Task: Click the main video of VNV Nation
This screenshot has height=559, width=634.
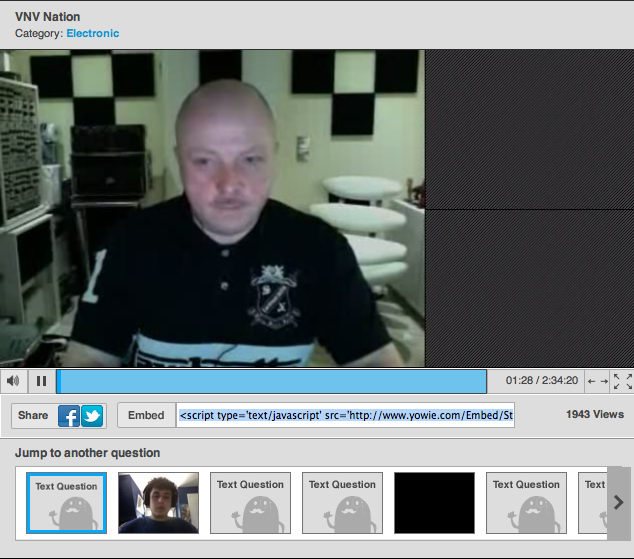Action: [x=212, y=208]
